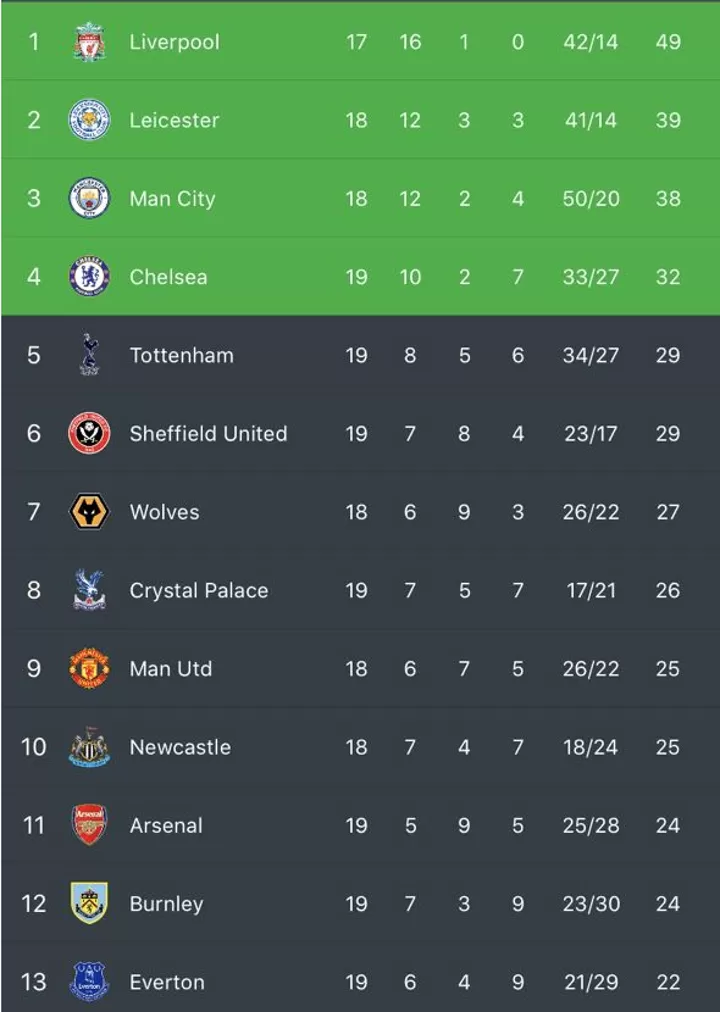Click the Tottenham cockerel crest
Viewport: 720px width, 1012px height.
tap(89, 355)
